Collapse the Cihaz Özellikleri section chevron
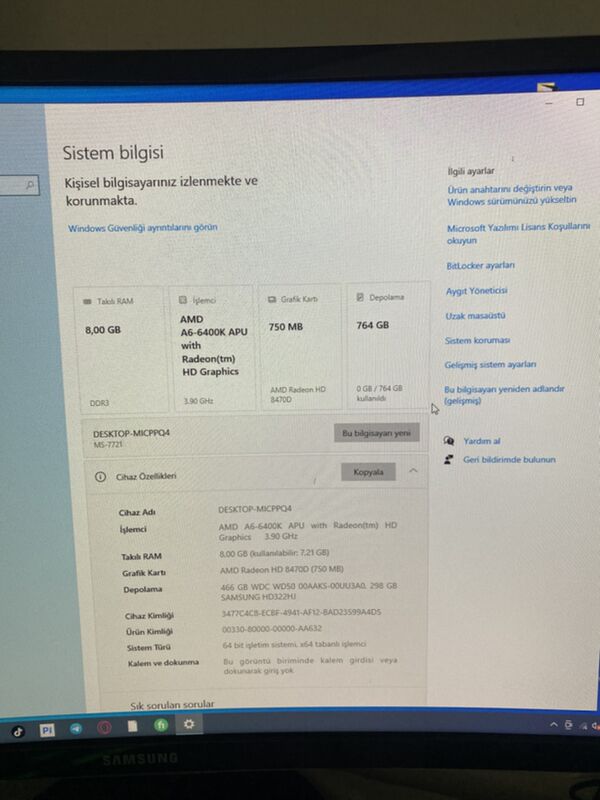The width and height of the screenshot is (600, 800). tap(413, 470)
